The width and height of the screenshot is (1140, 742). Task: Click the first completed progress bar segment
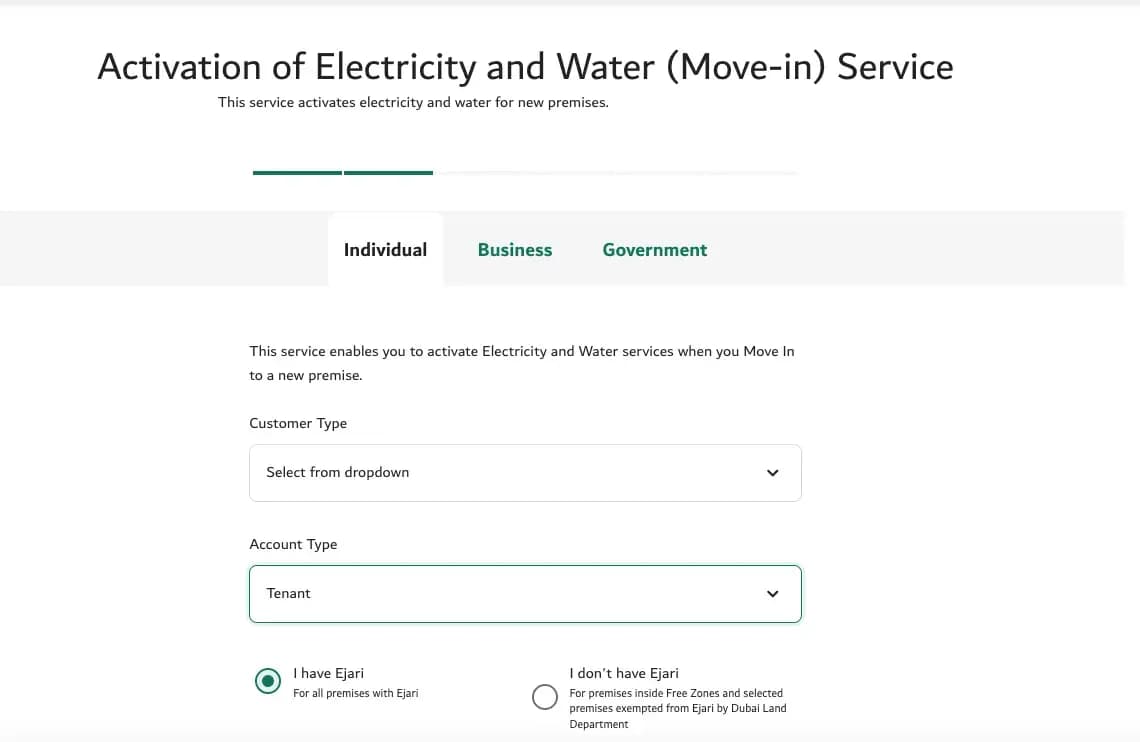pos(296,172)
